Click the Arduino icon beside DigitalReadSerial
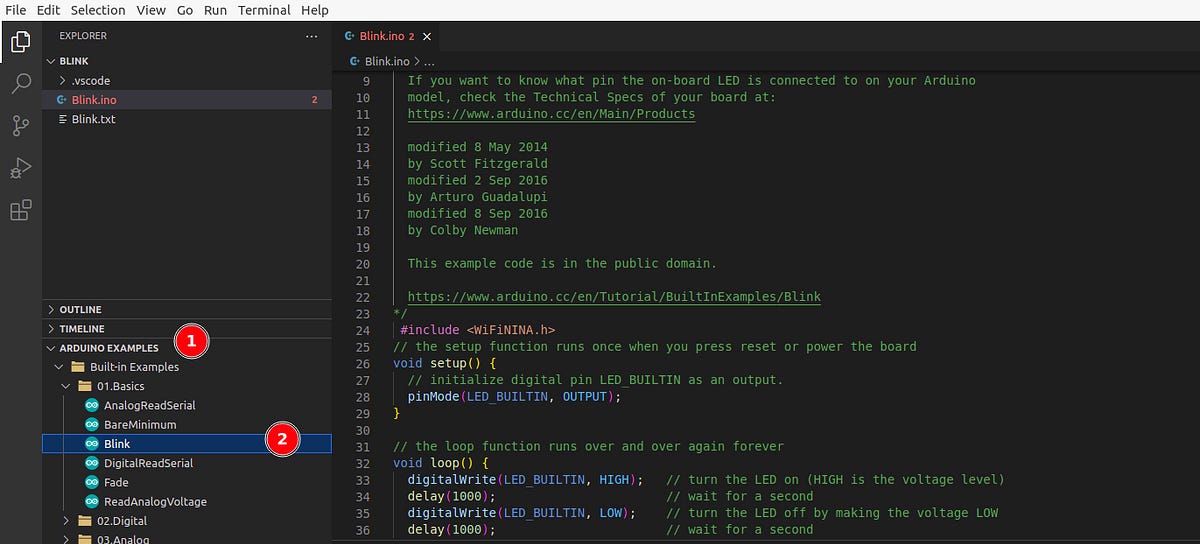The width and height of the screenshot is (1200, 544). pos(92,463)
